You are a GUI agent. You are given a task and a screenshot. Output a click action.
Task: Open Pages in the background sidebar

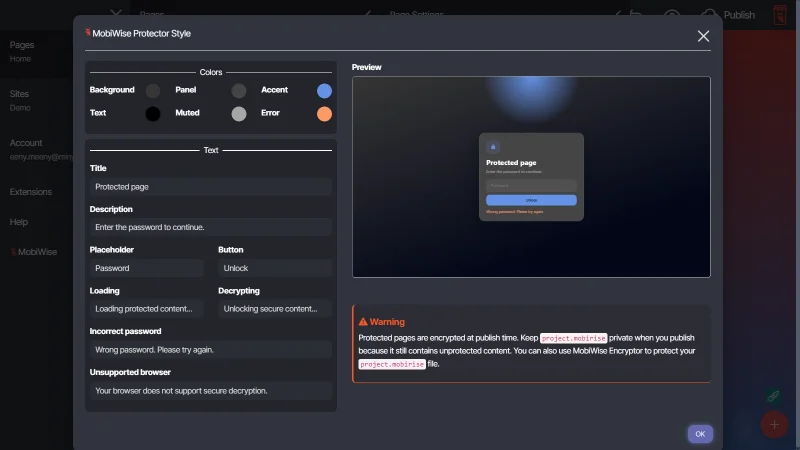tap(22, 45)
